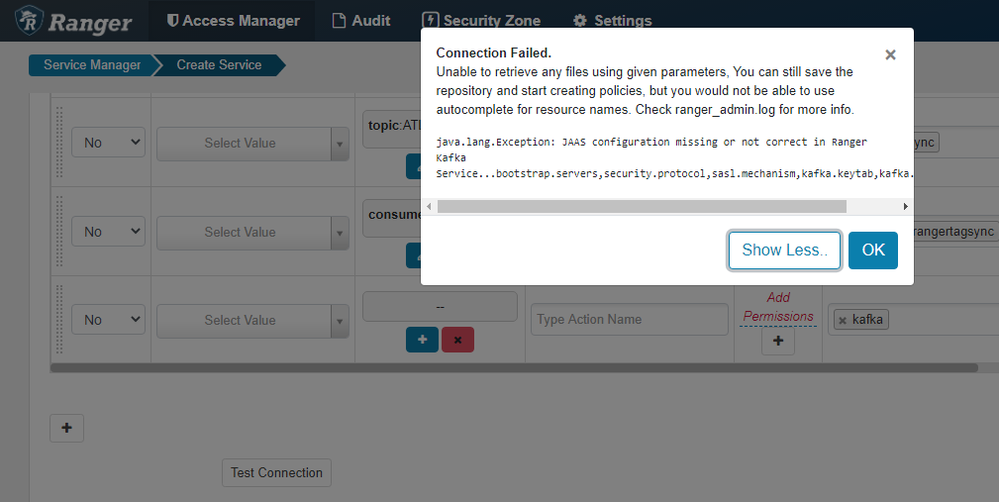Click the blue plus resource button
Image resolution: width=999 pixels, height=502 pixels.
tap(422, 340)
